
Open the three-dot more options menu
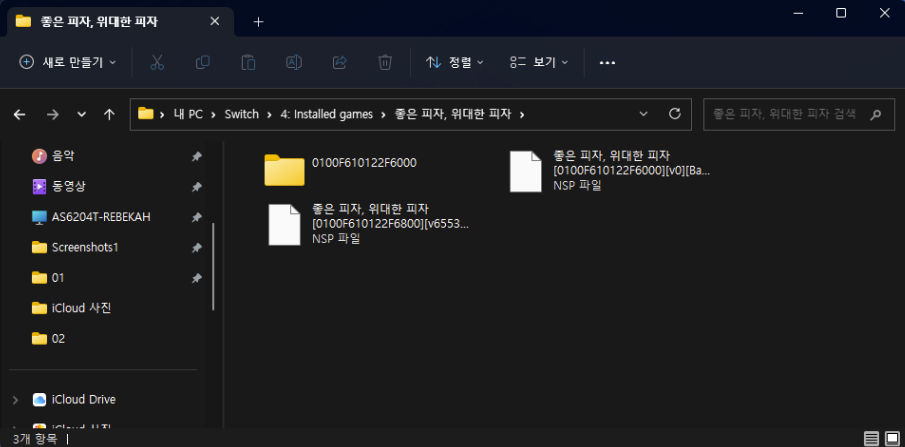[607, 62]
